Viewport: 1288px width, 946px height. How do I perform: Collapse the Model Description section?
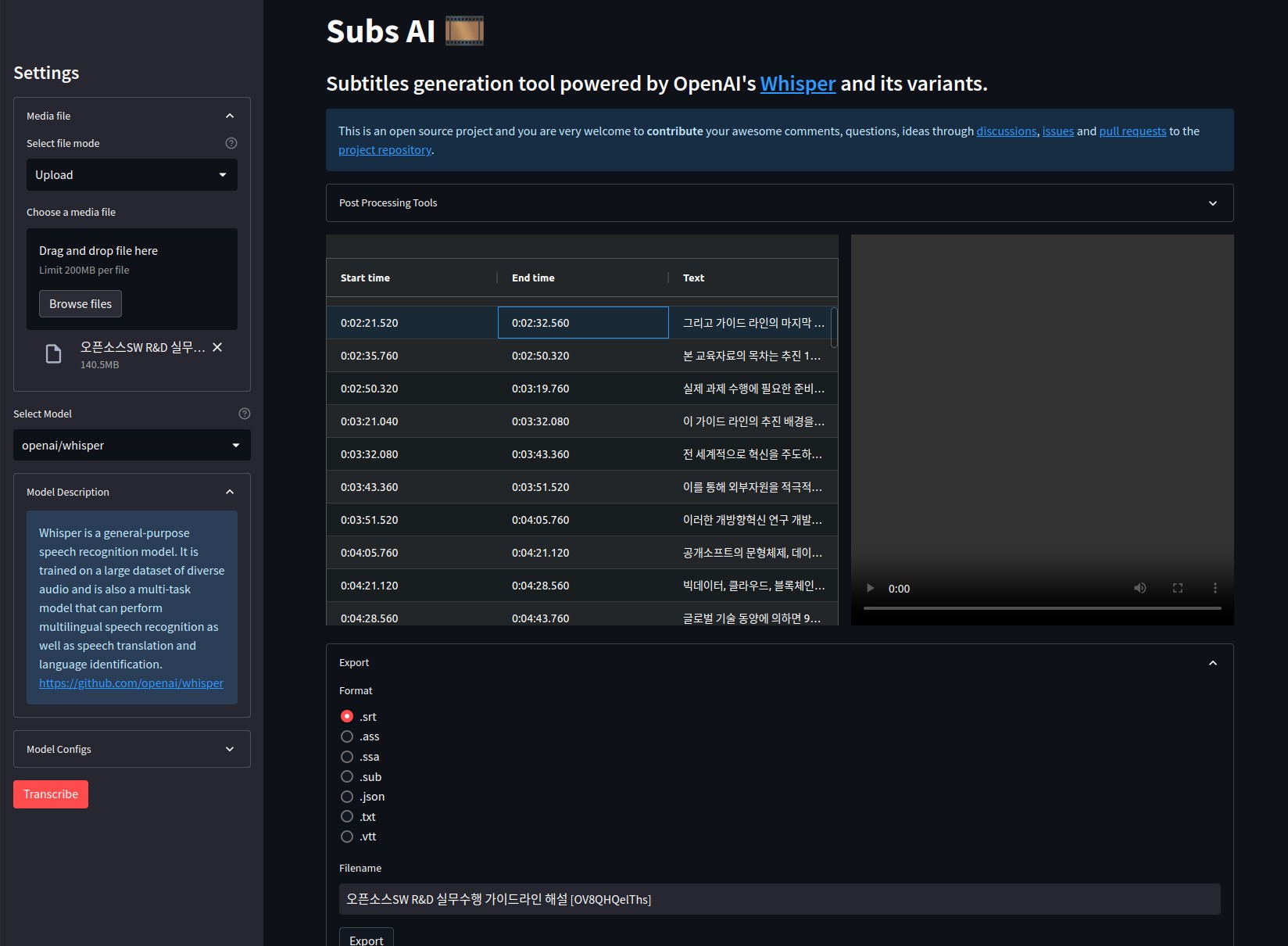[131, 492]
